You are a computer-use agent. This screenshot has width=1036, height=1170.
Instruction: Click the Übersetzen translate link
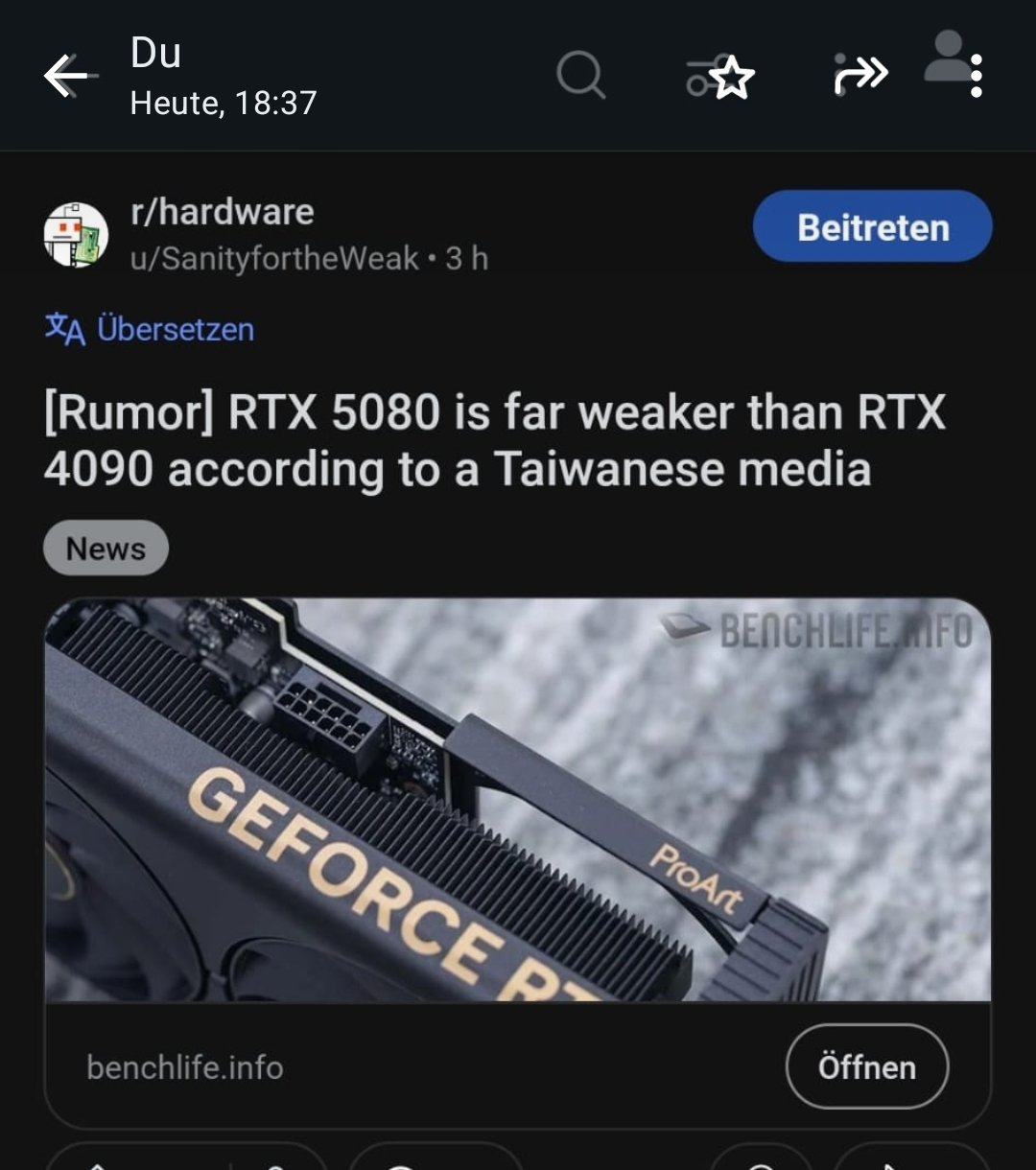[176, 329]
